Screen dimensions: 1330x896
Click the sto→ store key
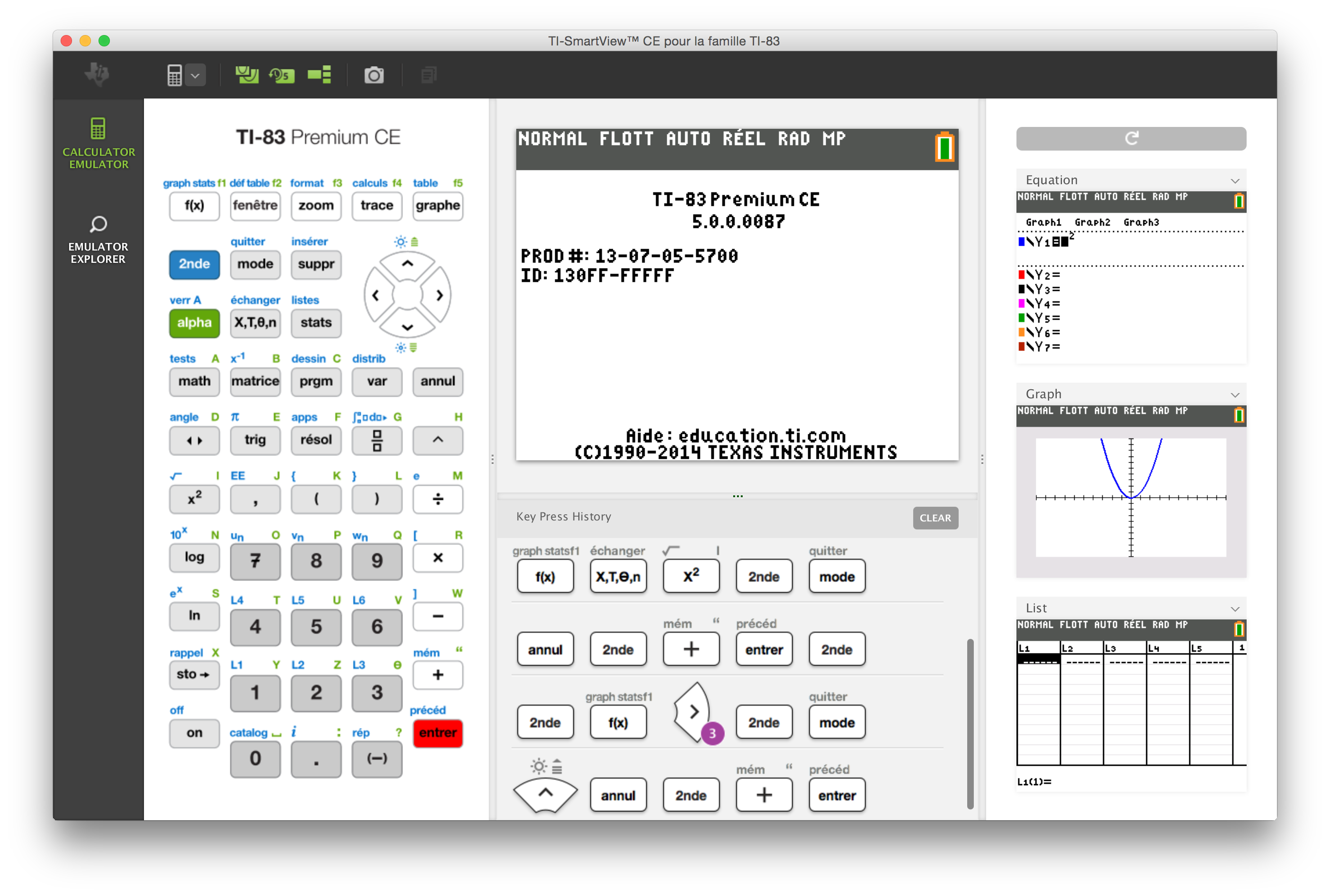pos(194,675)
